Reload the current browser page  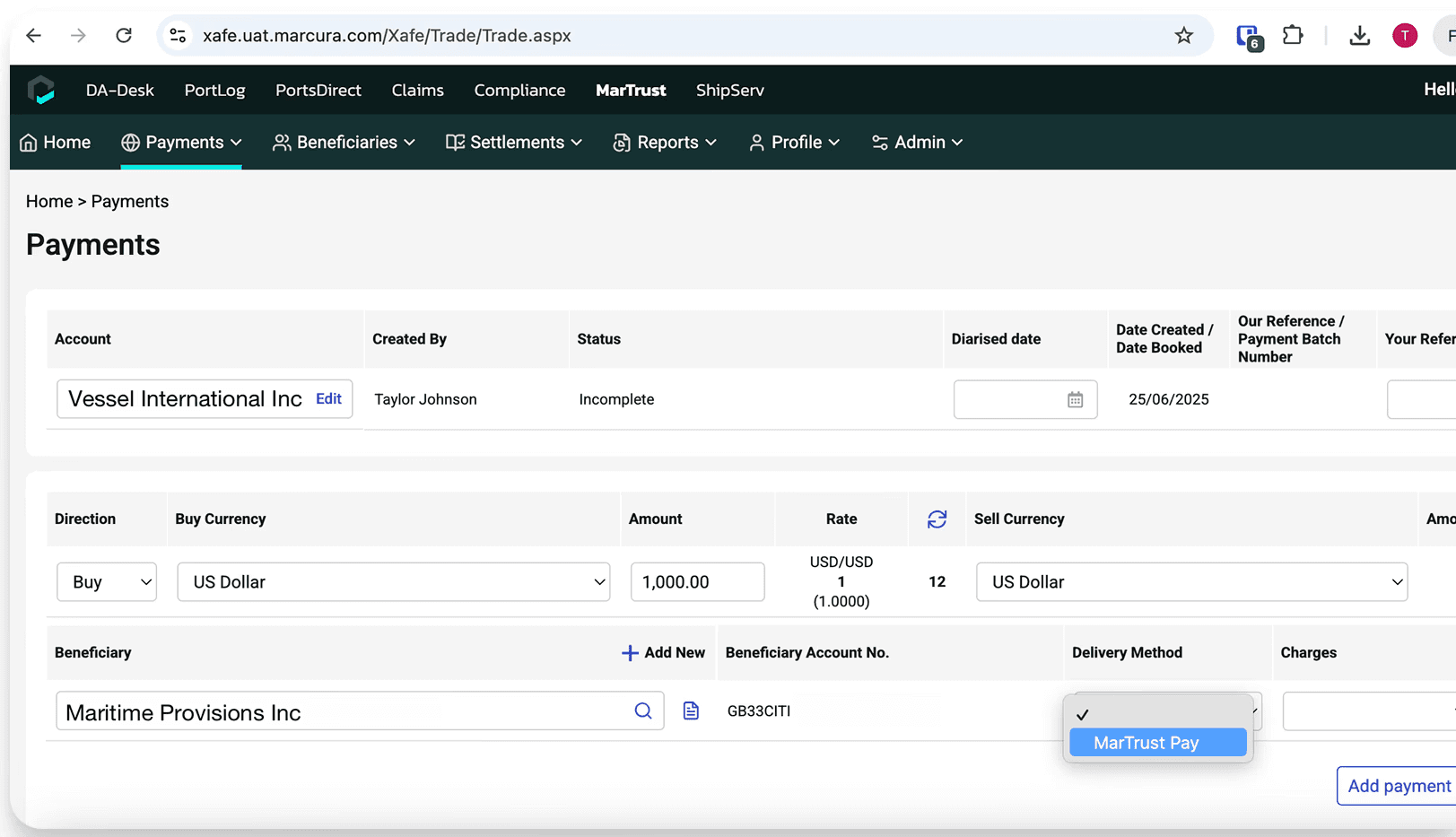(124, 36)
